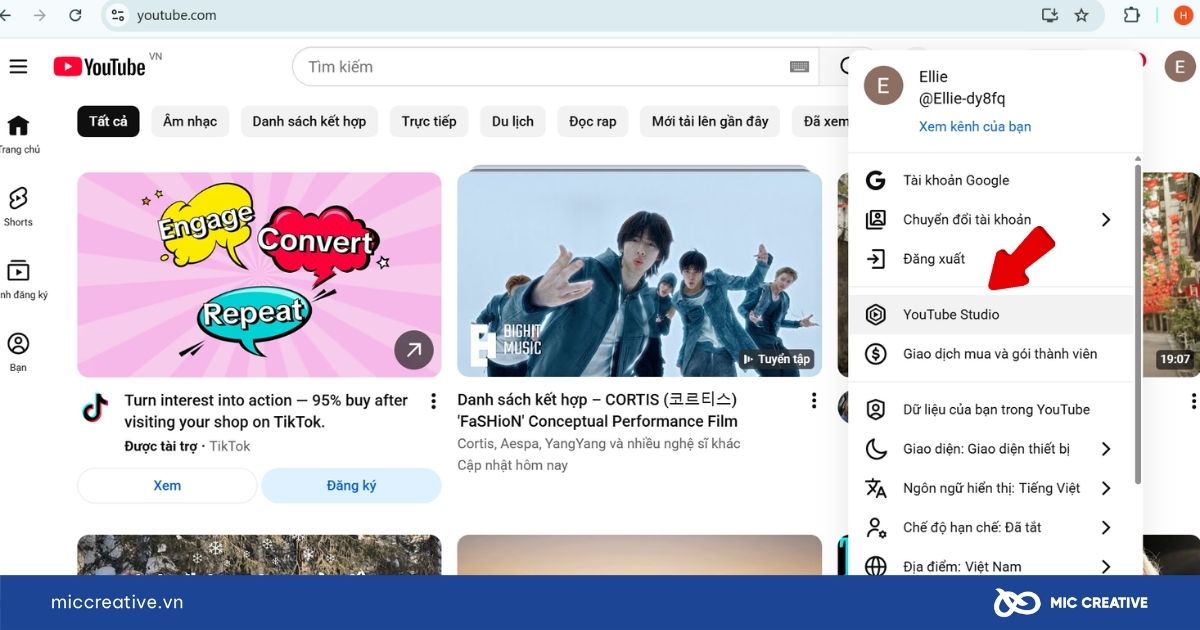Open the Bạn sidebar item

pyautogui.click(x=18, y=352)
